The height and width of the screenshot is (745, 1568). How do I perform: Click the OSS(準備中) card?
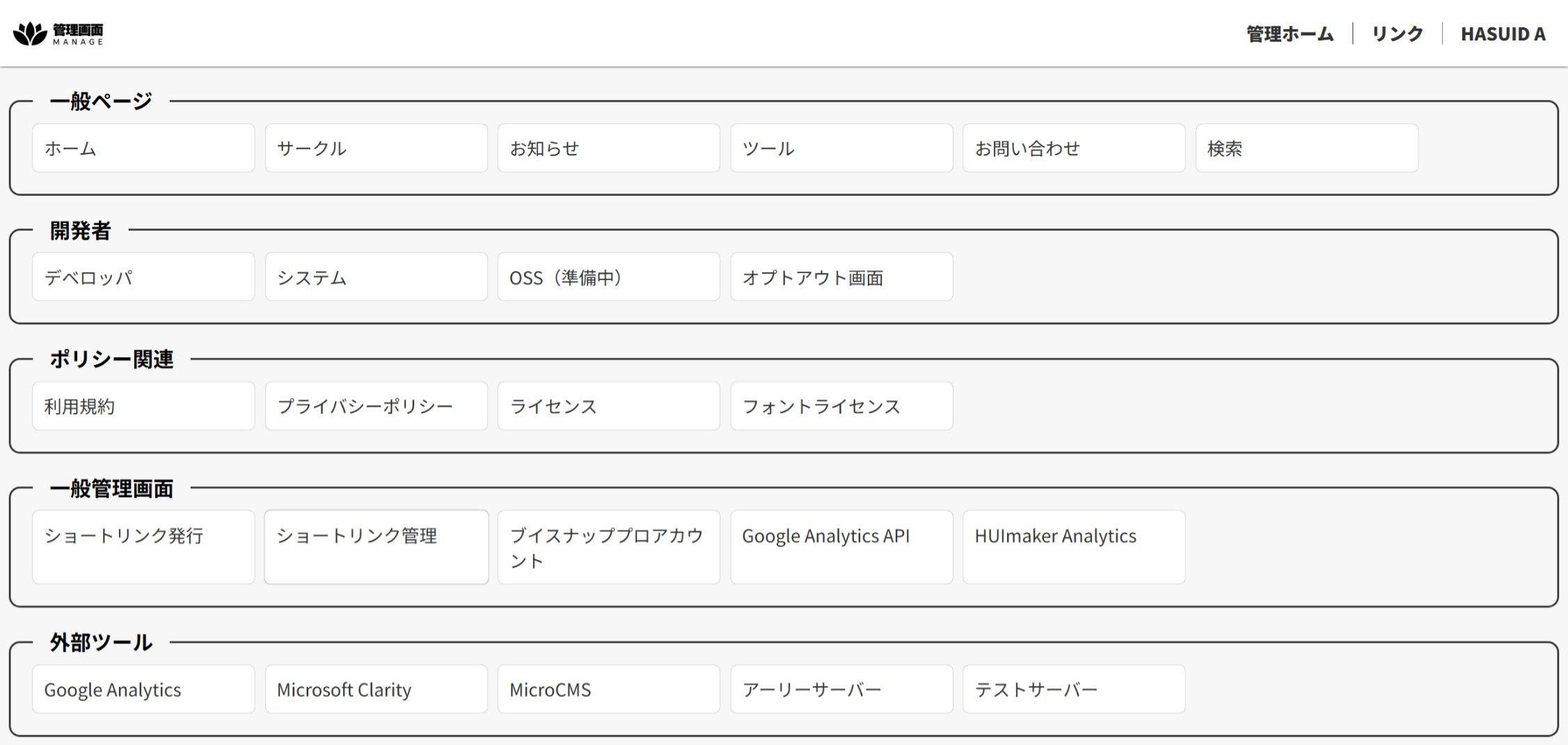tap(608, 277)
